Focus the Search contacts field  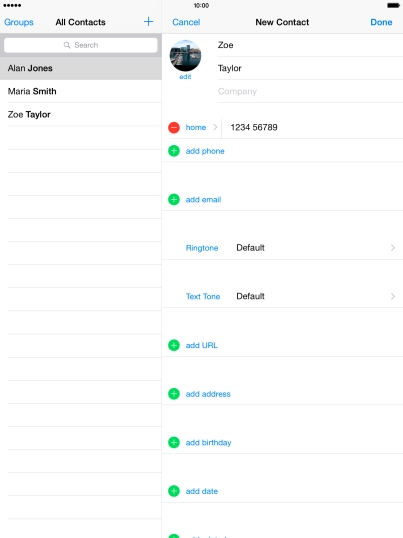pyautogui.click(x=81, y=45)
